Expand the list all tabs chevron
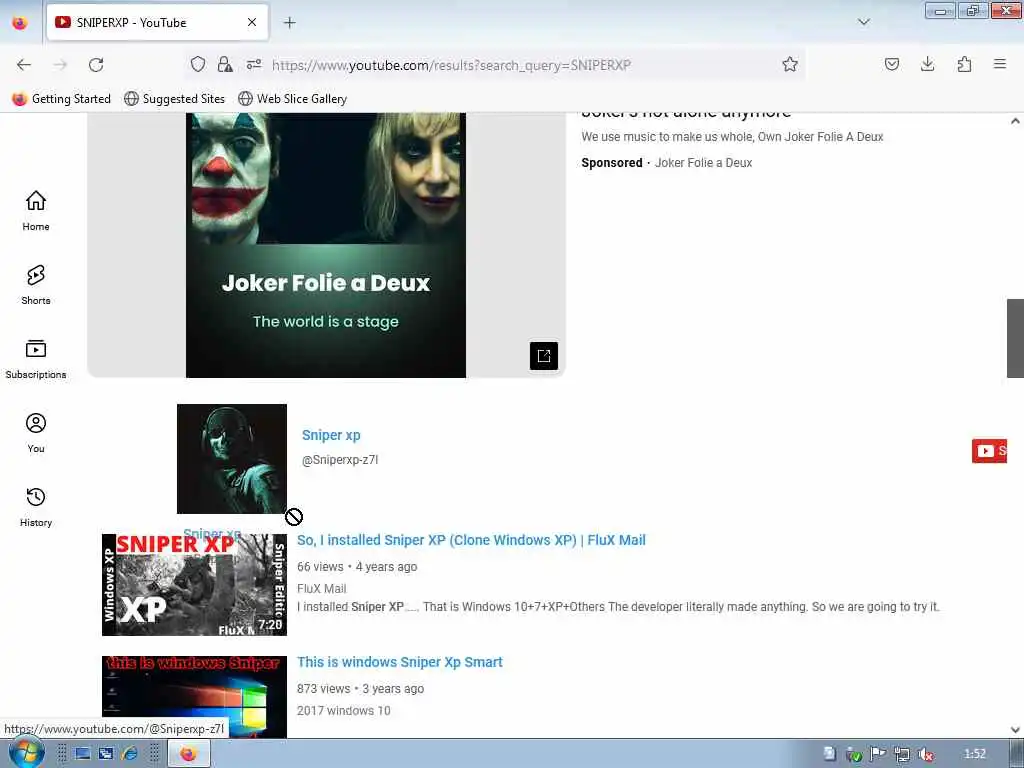The width and height of the screenshot is (1024, 768). (863, 22)
